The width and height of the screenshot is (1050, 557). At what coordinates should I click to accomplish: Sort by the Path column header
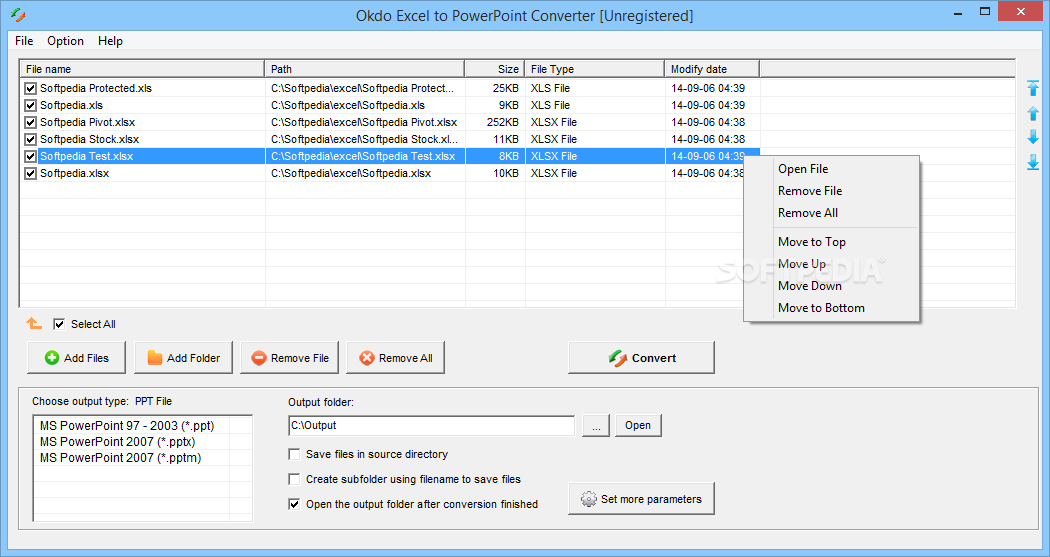point(365,69)
